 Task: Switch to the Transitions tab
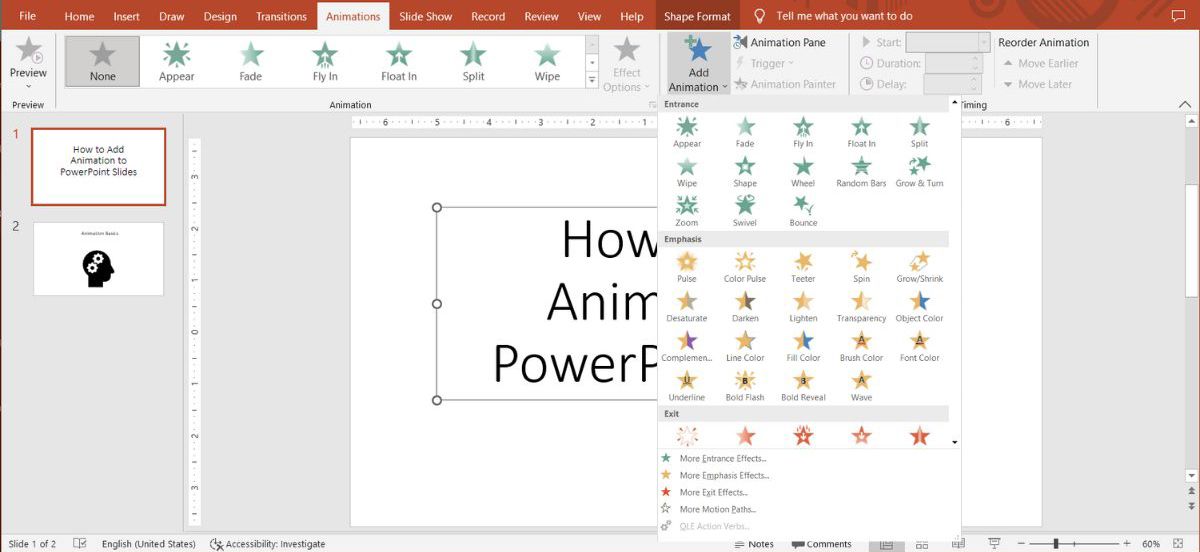coord(281,16)
